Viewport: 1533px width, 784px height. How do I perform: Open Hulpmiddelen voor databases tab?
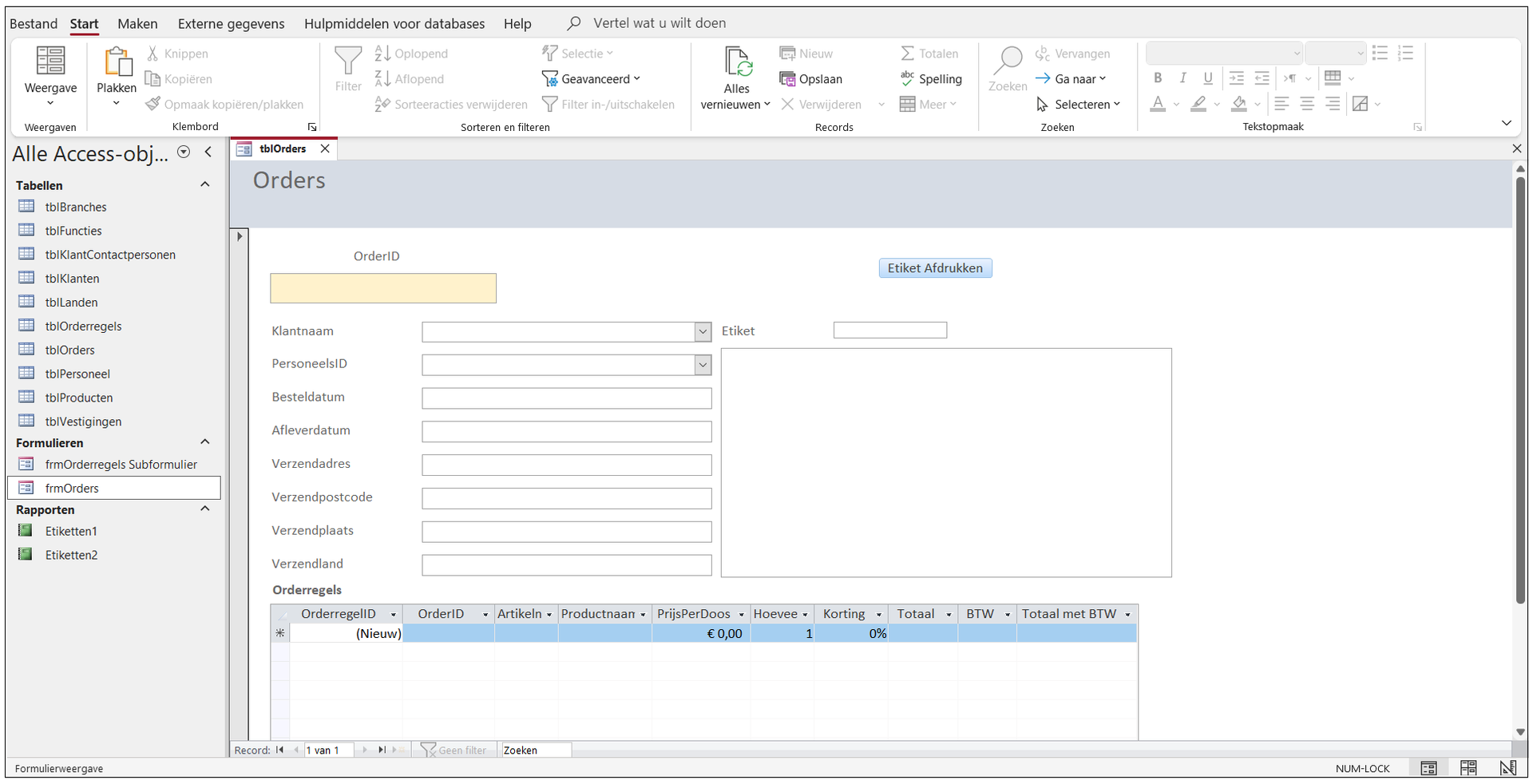[x=394, y=24]
